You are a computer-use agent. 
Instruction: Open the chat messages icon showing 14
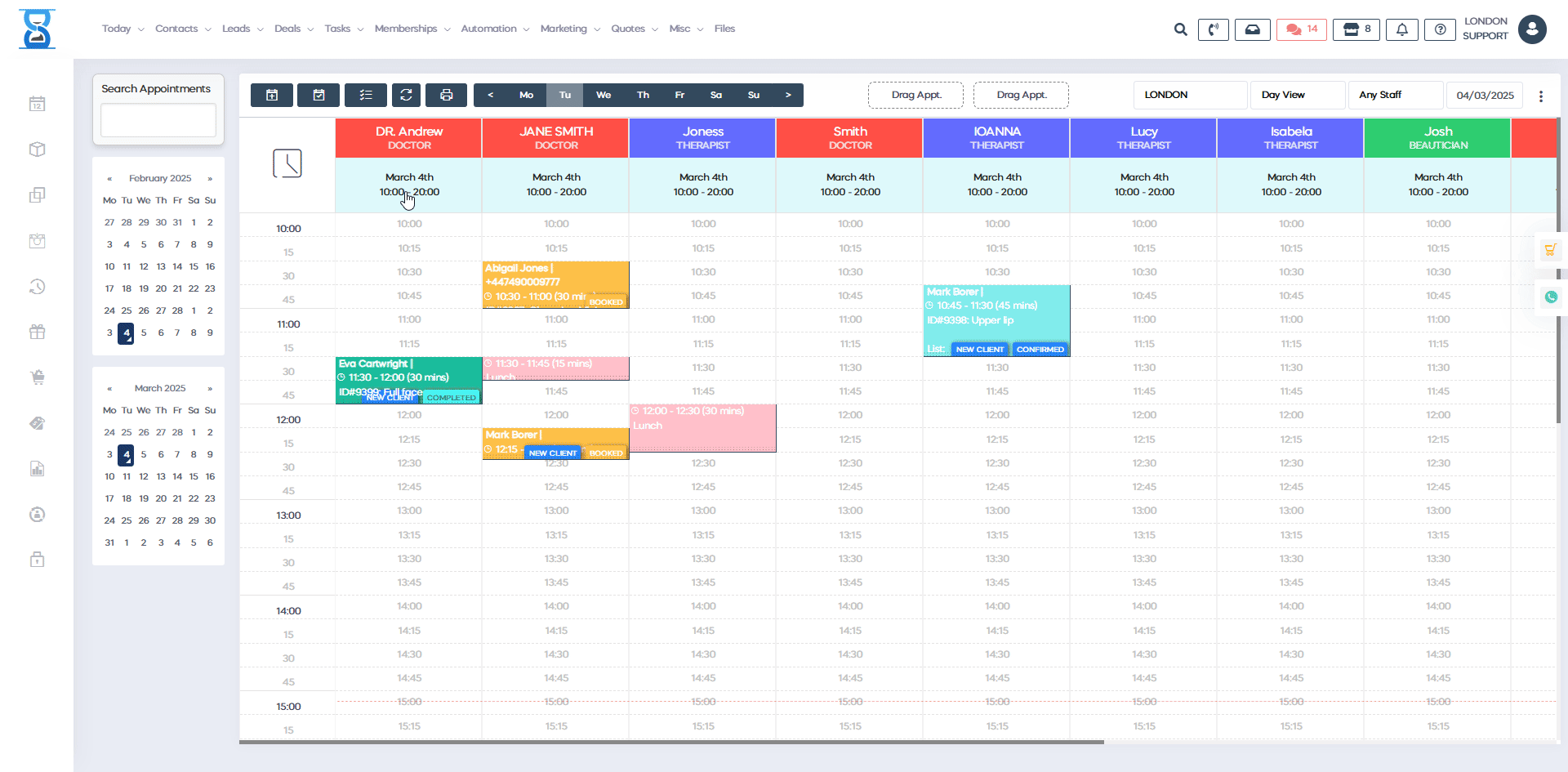point(1300,29)
